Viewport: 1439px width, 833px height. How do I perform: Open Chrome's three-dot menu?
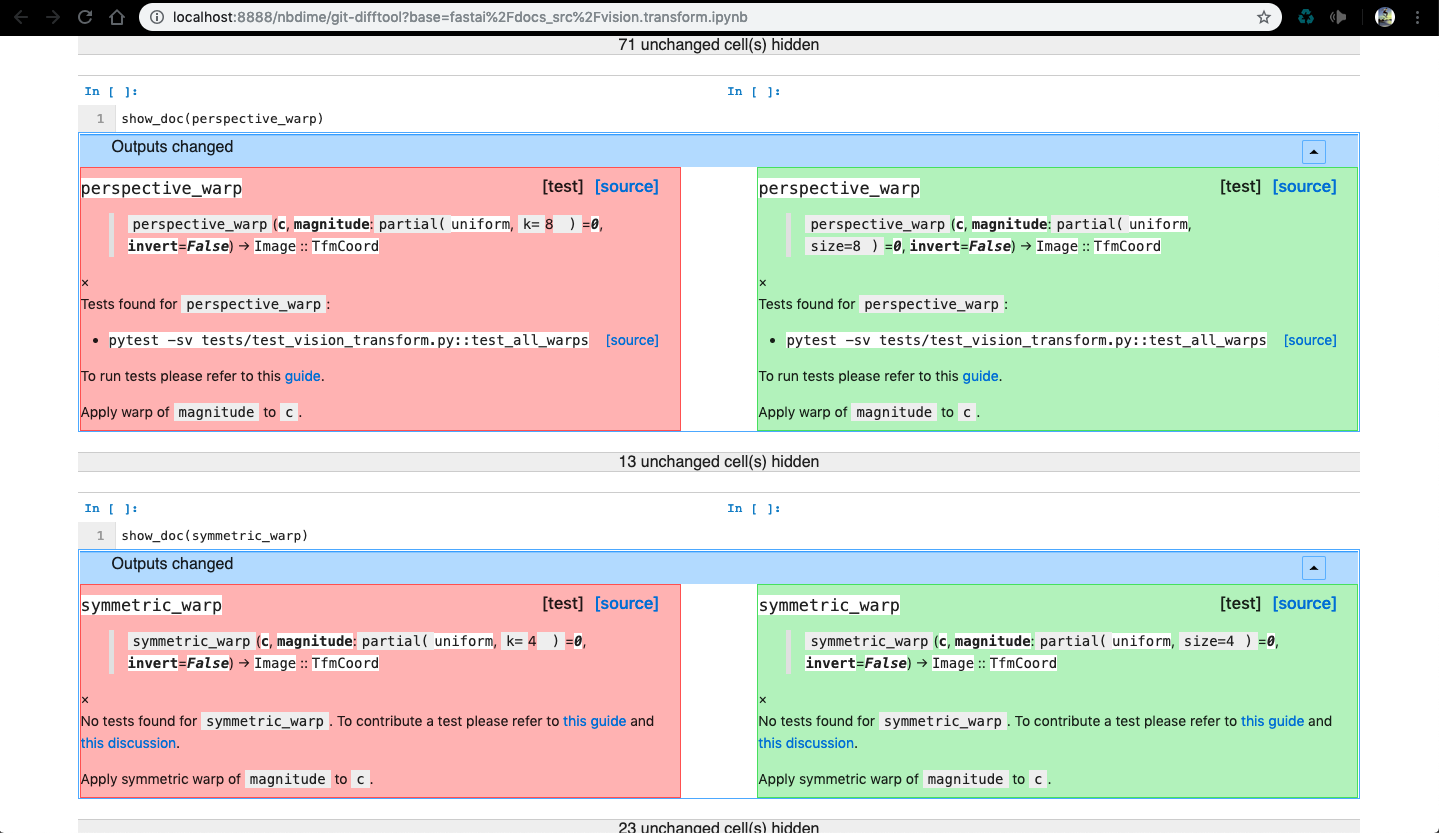[1419, 17]
